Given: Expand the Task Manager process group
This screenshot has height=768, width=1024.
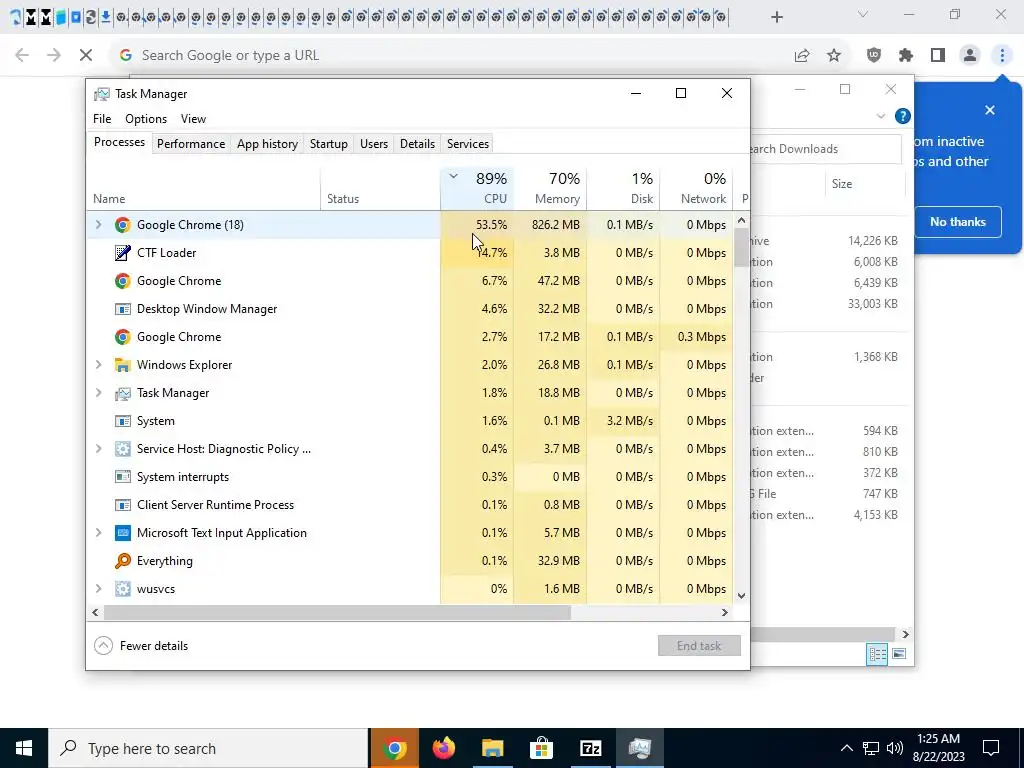Looking at the screenshot, I should point(99,393).
